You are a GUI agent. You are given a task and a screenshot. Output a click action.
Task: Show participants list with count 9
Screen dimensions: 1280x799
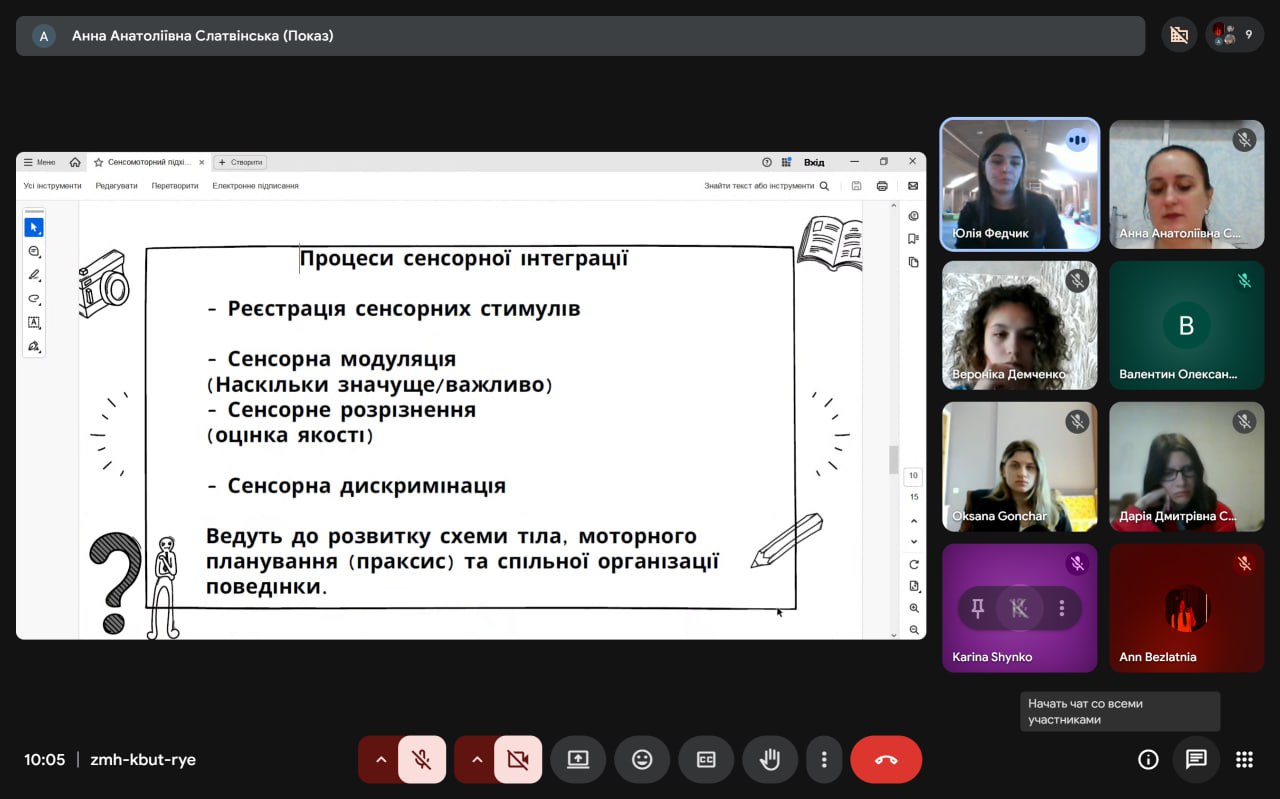tap(1234, 35)
